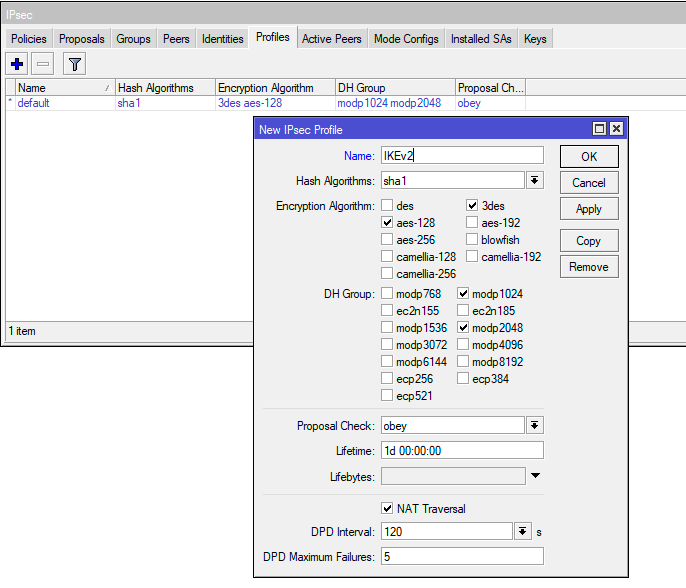The height and width of the screenshot is (588, 686).
Task: Uncheck the 3des encryption algorithm
Action: pyautogui.click(x=473, y=206)
